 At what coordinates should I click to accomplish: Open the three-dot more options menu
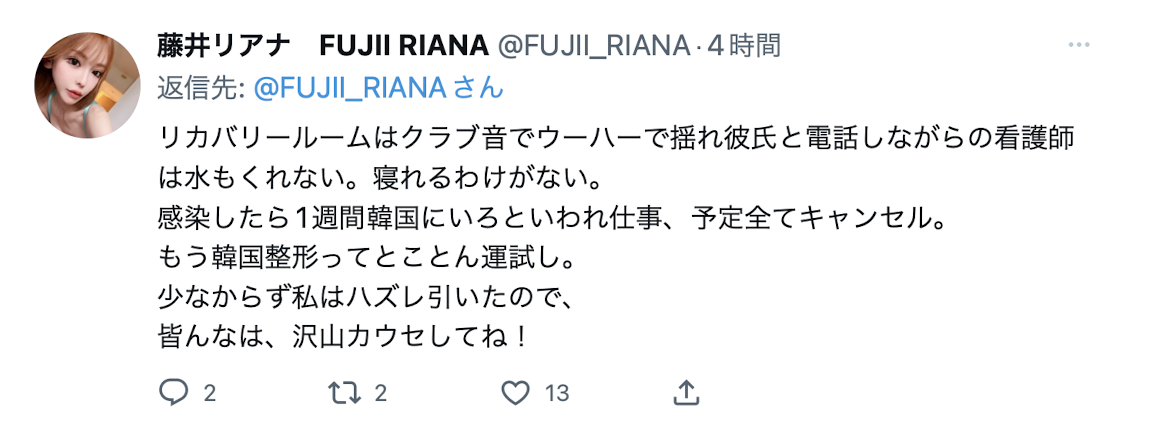click(1078, 46)
